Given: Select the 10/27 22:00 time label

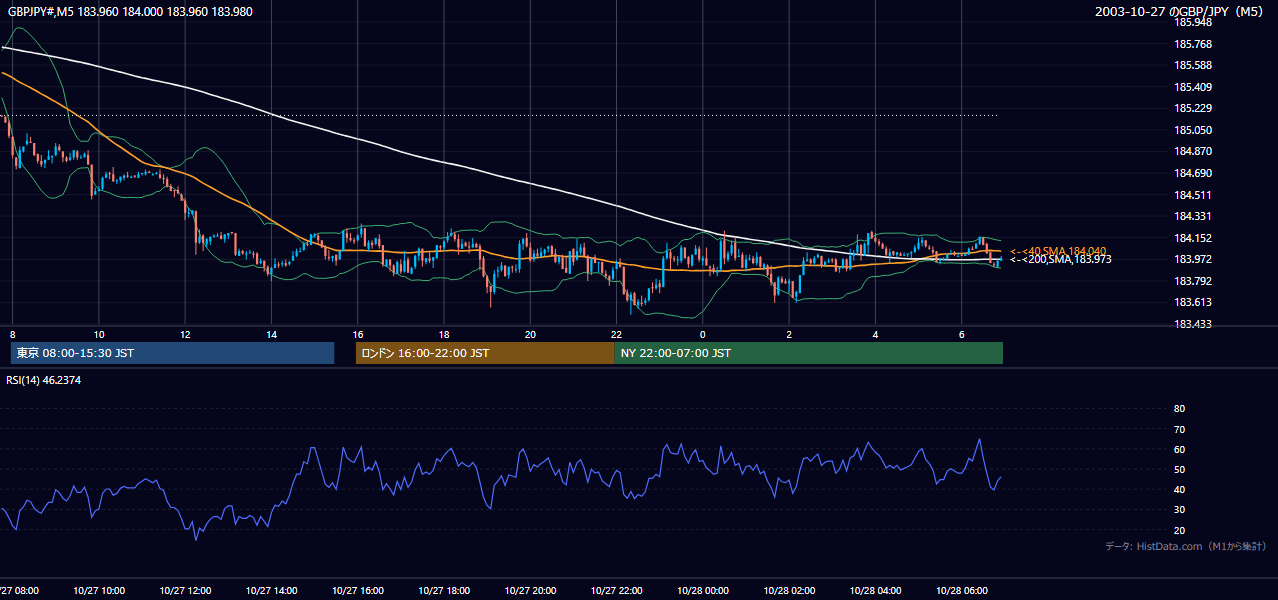Looking at the screenshot, I should click(617, 591).
